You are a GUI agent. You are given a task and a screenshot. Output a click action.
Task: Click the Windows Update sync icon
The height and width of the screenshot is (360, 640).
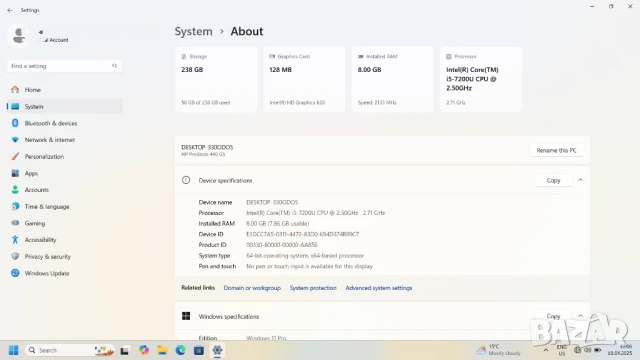[15, 273]
